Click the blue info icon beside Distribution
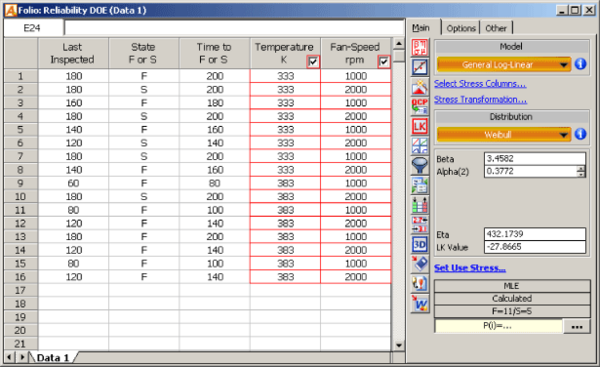Screen dimensions: 600x367 coord(580,134)
